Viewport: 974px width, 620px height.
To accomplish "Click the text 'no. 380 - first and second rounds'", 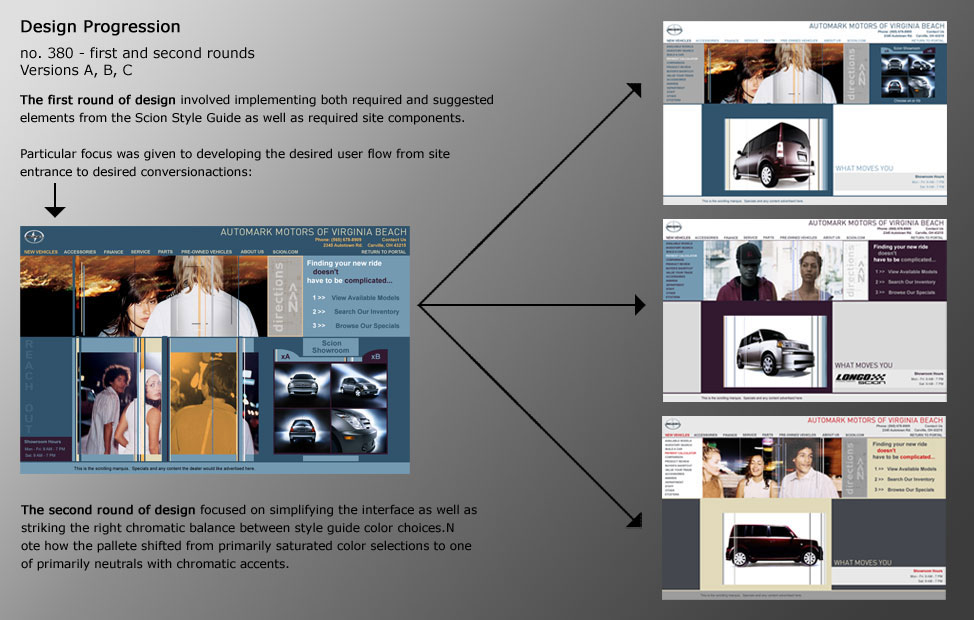I will tap(137, 53).
